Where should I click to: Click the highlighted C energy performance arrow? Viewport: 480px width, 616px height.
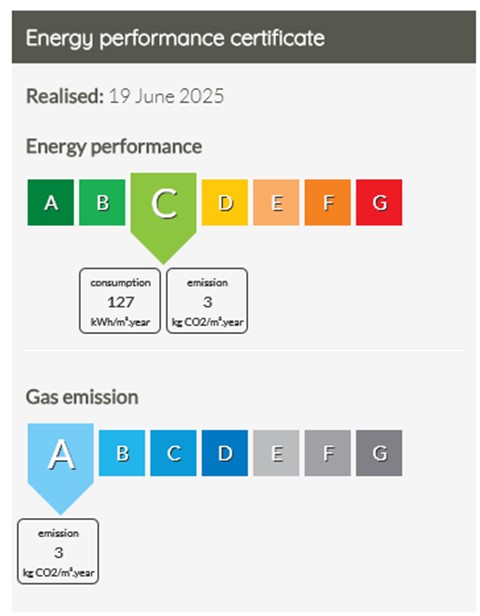coord(163,214)
